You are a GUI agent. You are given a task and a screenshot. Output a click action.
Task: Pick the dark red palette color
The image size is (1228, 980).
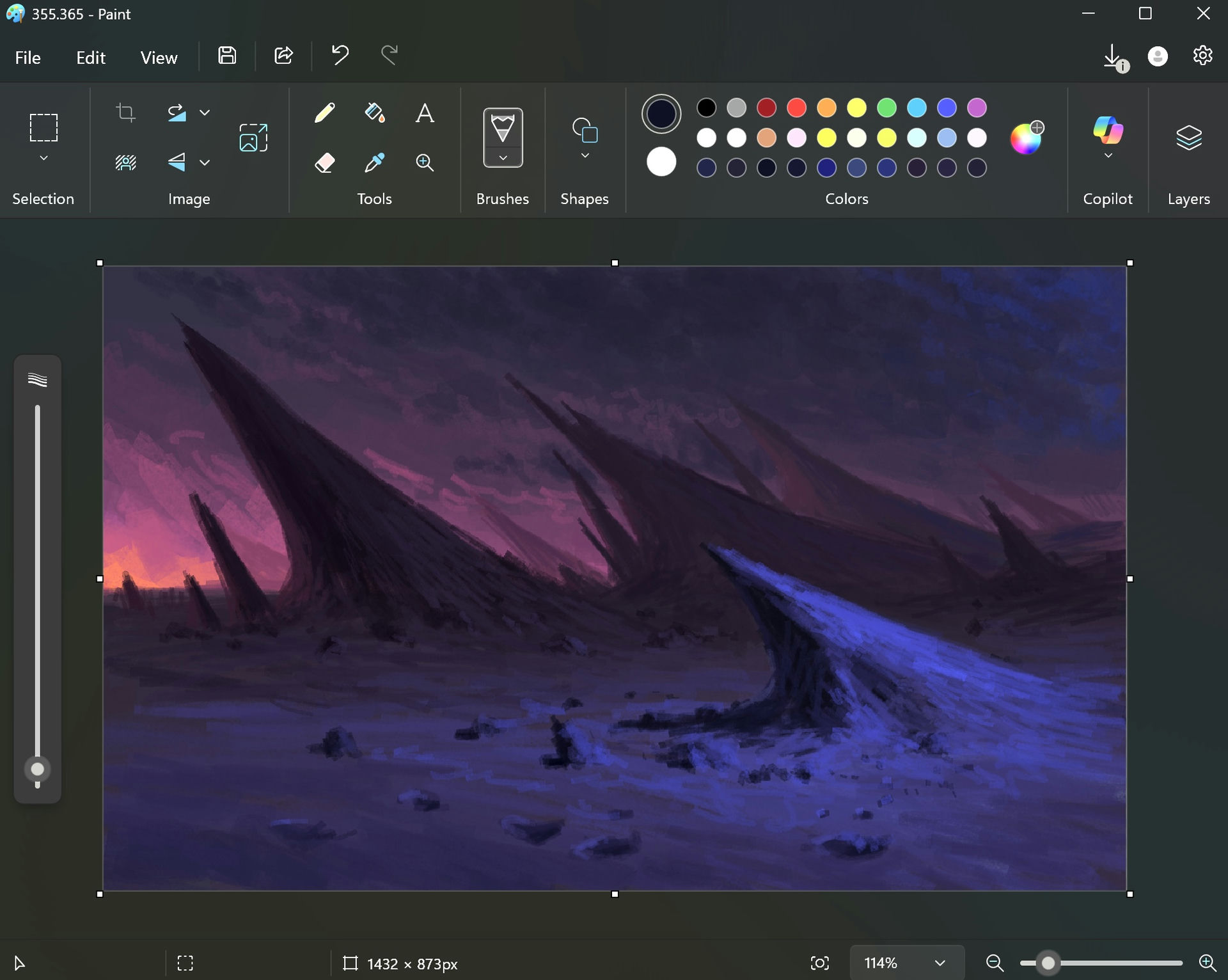(x=767, y=107)
